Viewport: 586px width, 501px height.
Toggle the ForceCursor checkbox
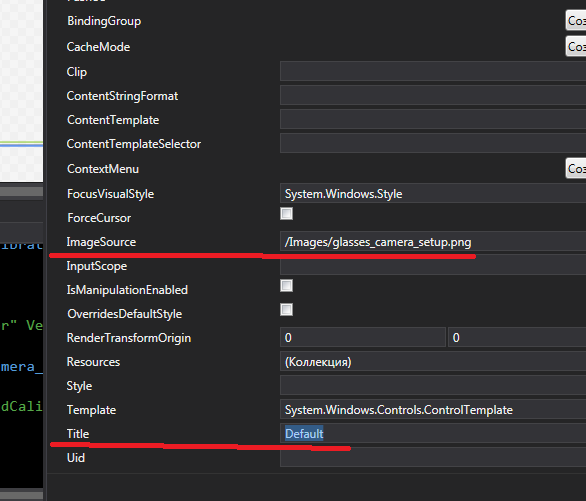point(286,214)
